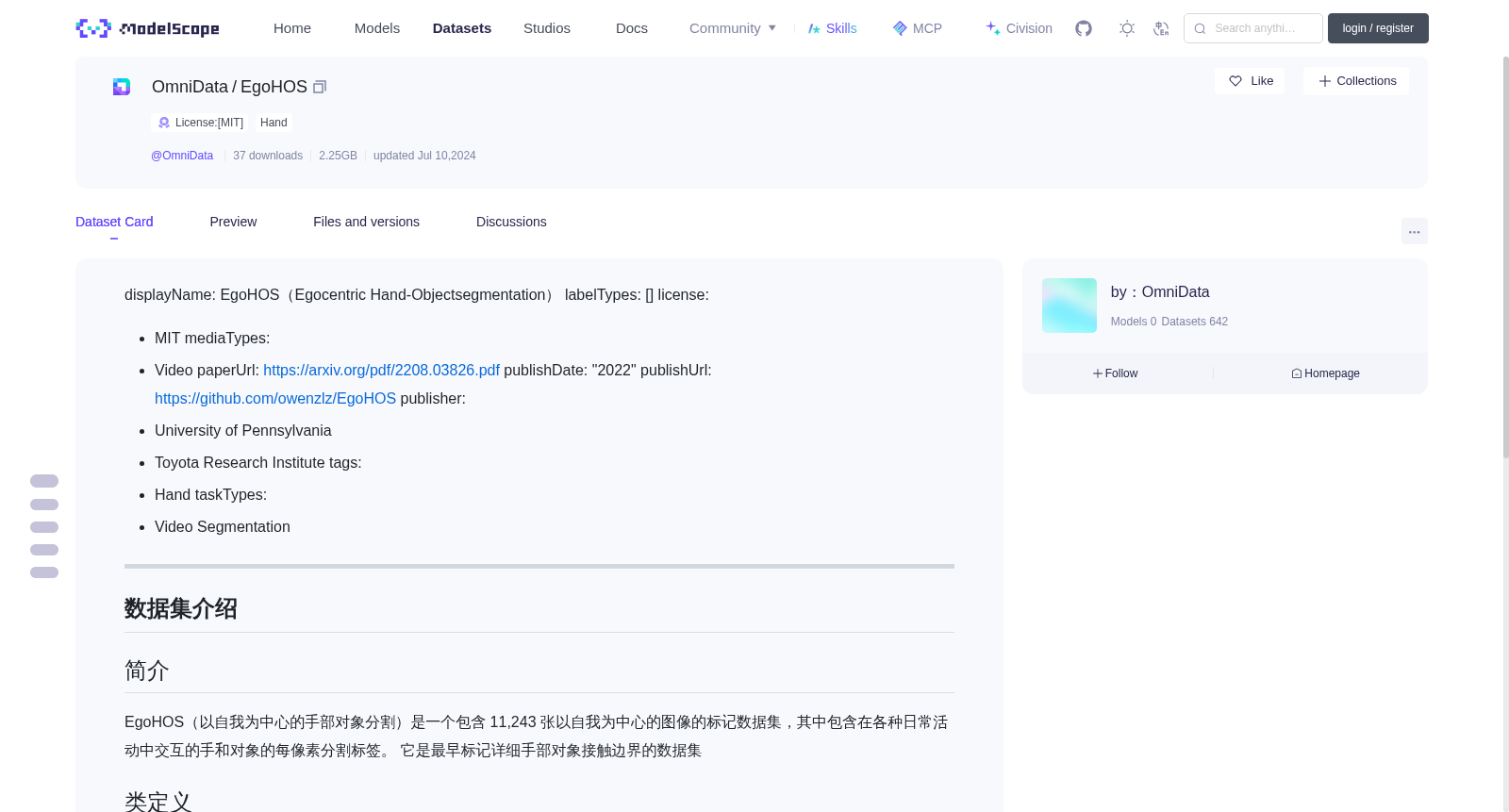Open the Docs menu item
Viewport: 1509px width, 812px height.
[632, 28]
